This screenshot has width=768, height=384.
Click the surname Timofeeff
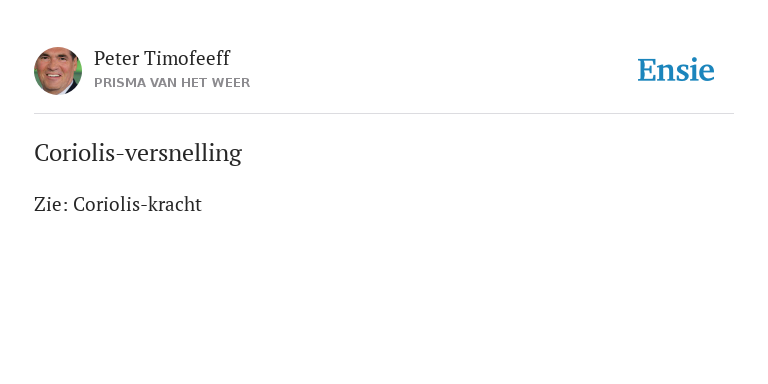pyautogui.click(x=187, y=58)
